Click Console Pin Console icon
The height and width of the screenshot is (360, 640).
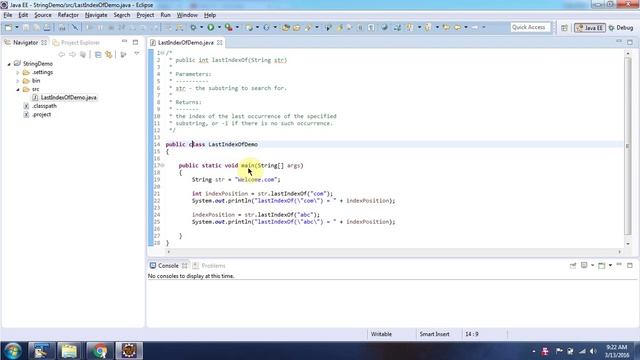(573, 265)
